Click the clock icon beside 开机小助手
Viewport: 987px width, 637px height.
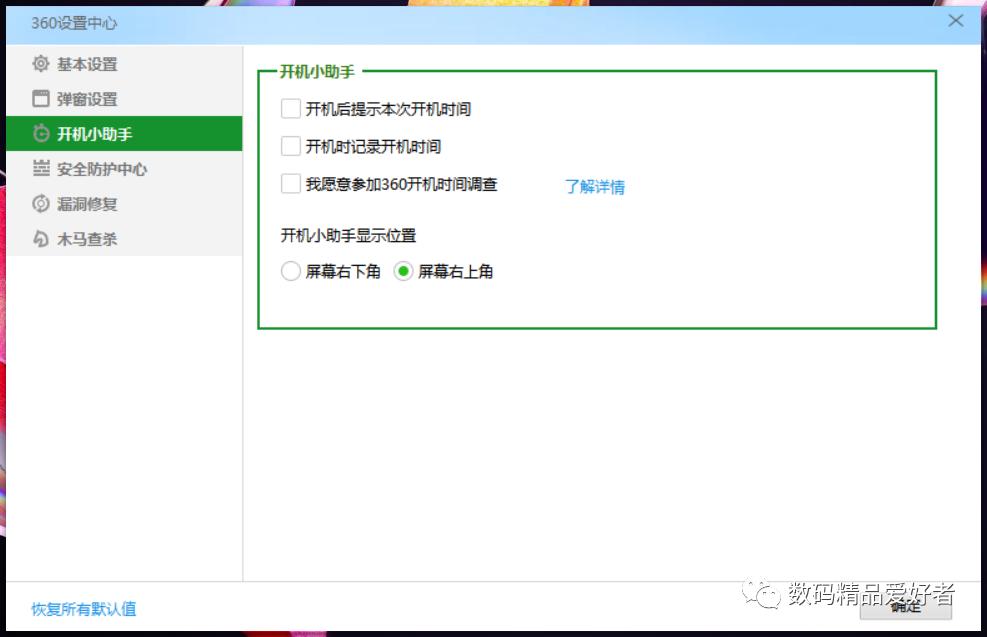(x=40, y=133)
